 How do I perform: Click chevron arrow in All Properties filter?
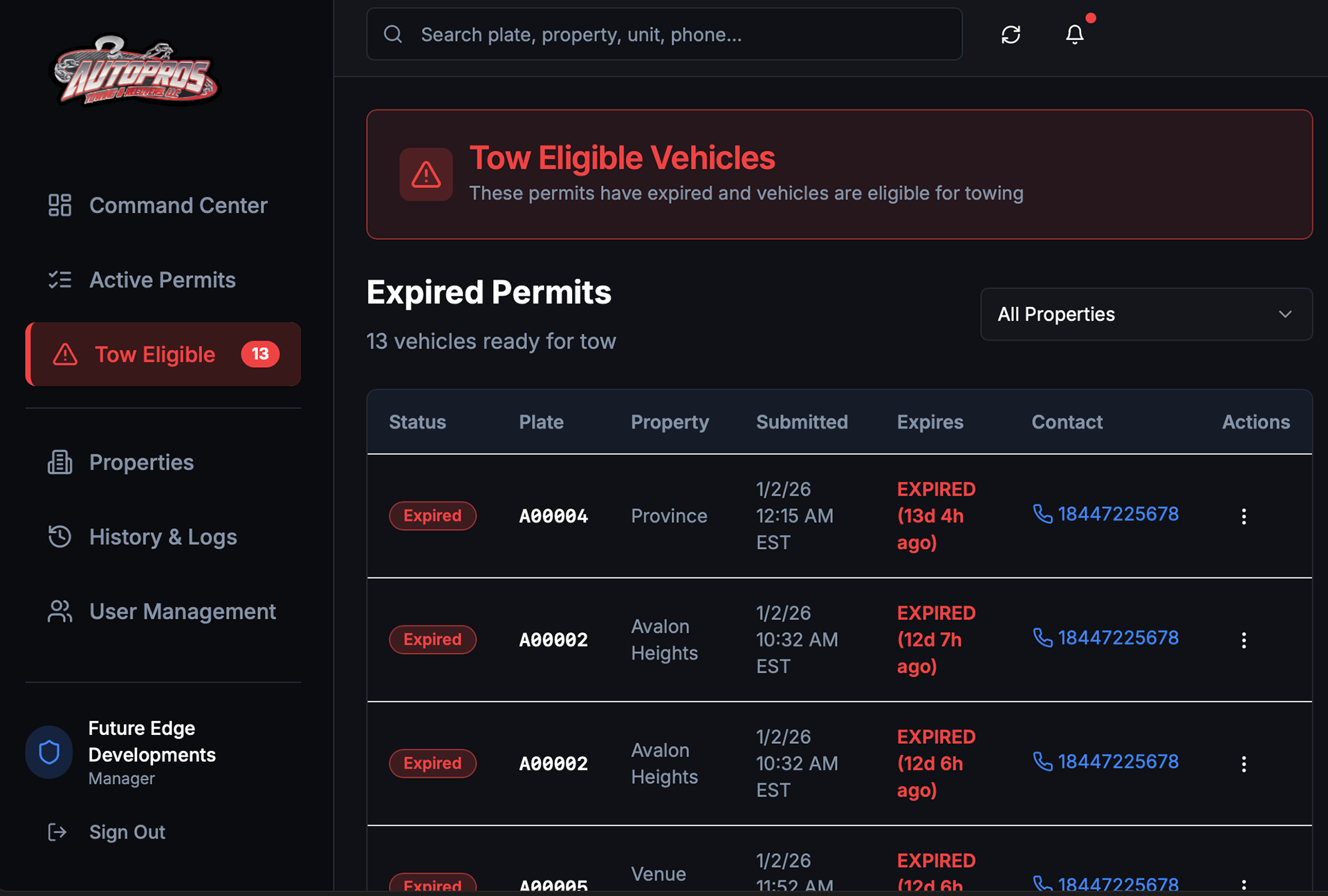point(1284,314)
